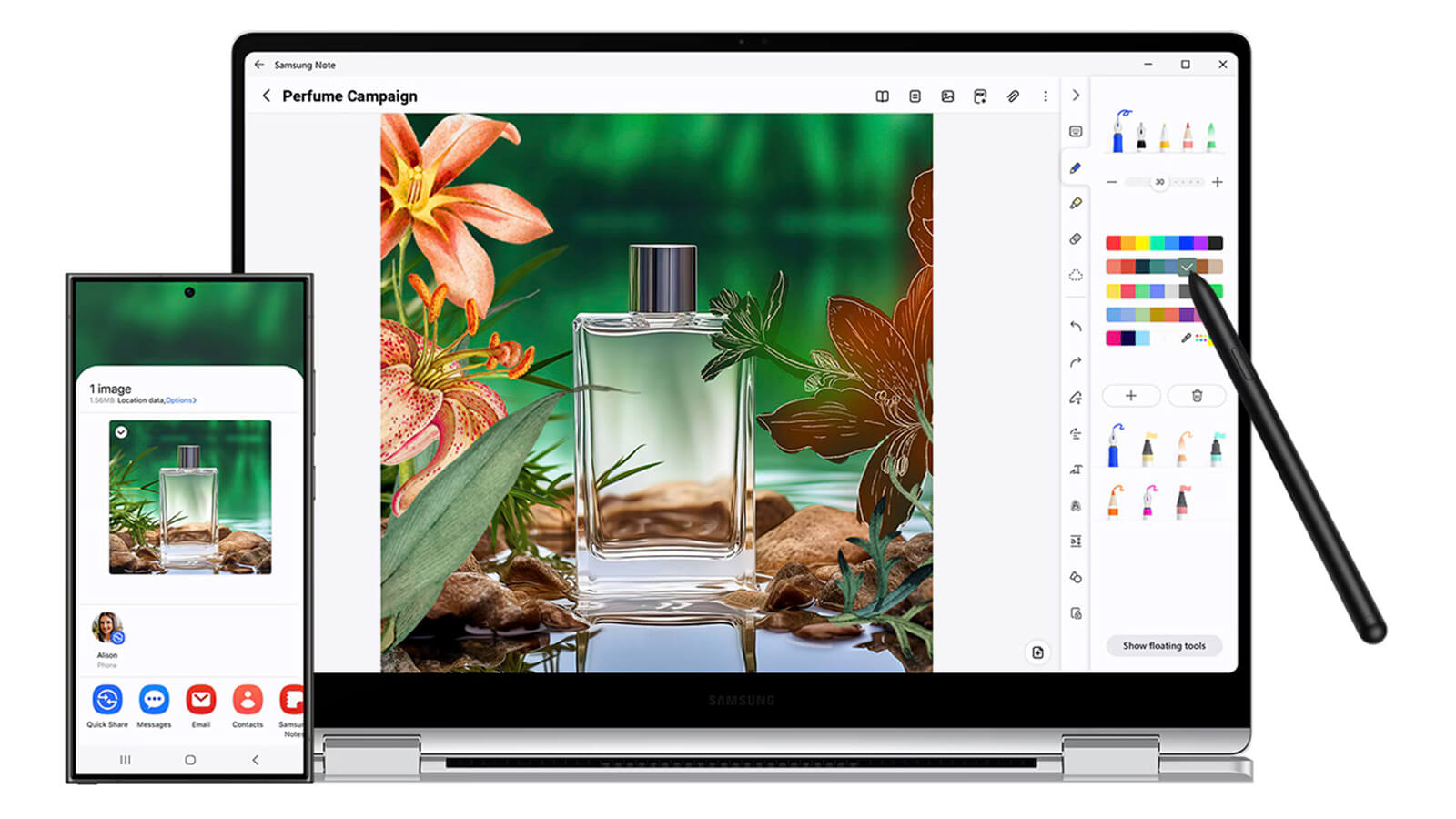Toggle the checkmark on the phone image thumbnail
This screenshot has width=1456, height=819.
pyautogui.click(x=121, y=432)
